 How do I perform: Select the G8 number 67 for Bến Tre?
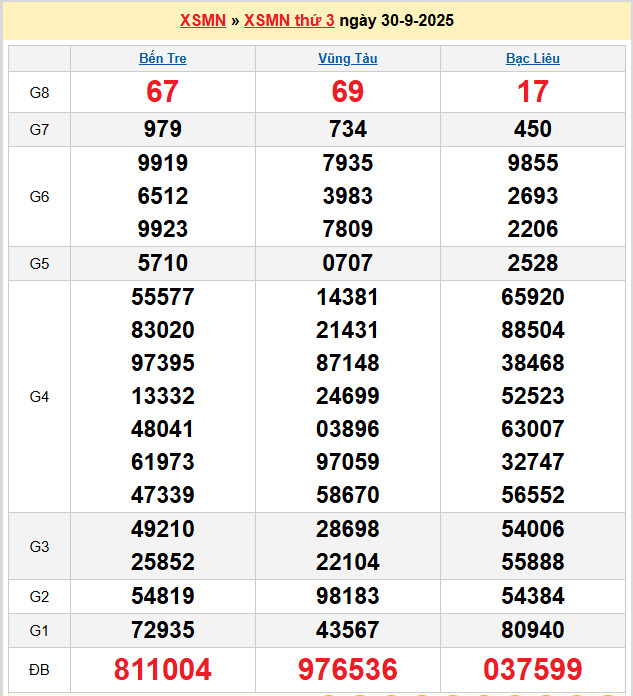[x=162, y=92]
